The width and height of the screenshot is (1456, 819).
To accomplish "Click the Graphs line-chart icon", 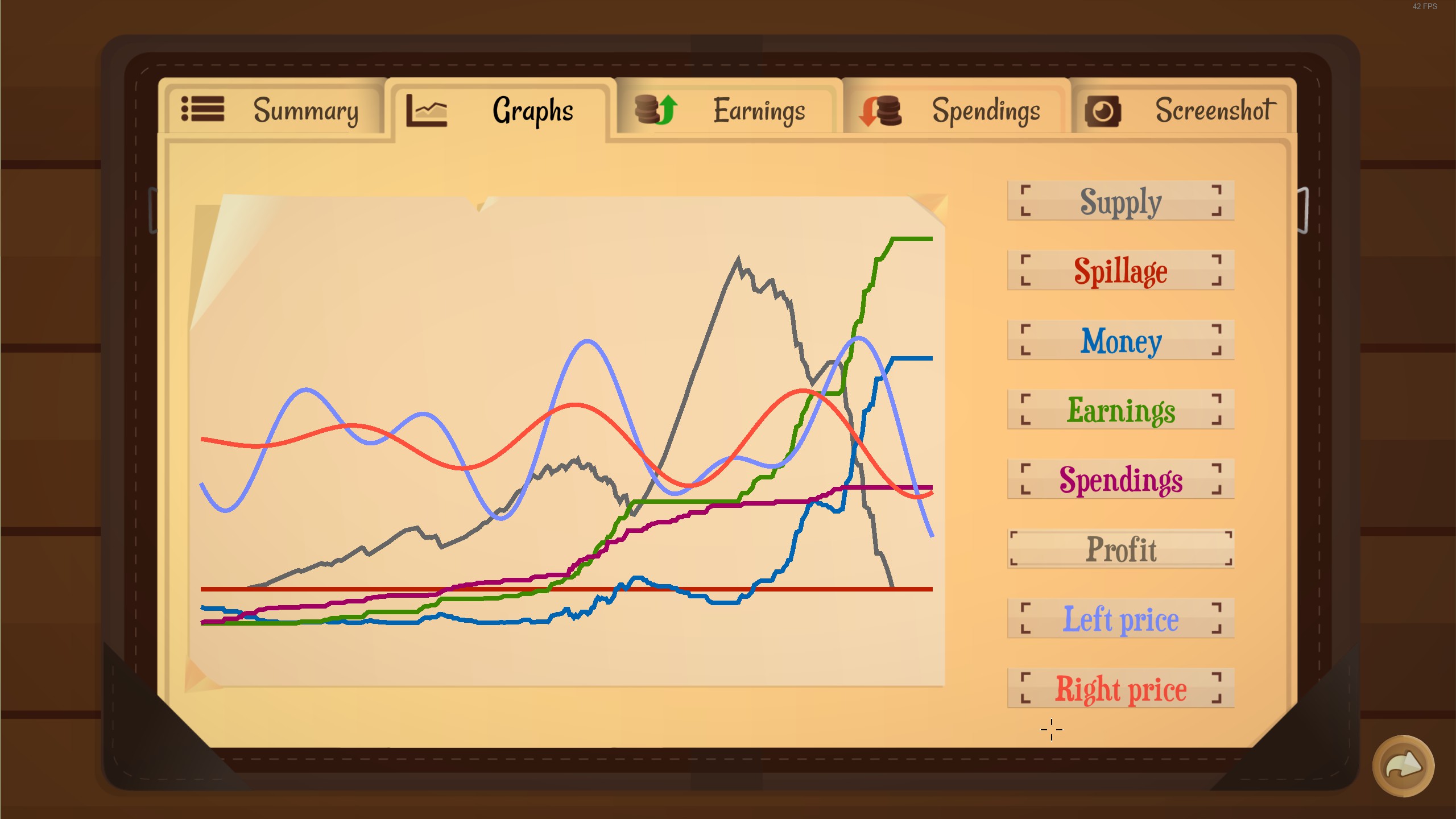I will tap(427, 110).
